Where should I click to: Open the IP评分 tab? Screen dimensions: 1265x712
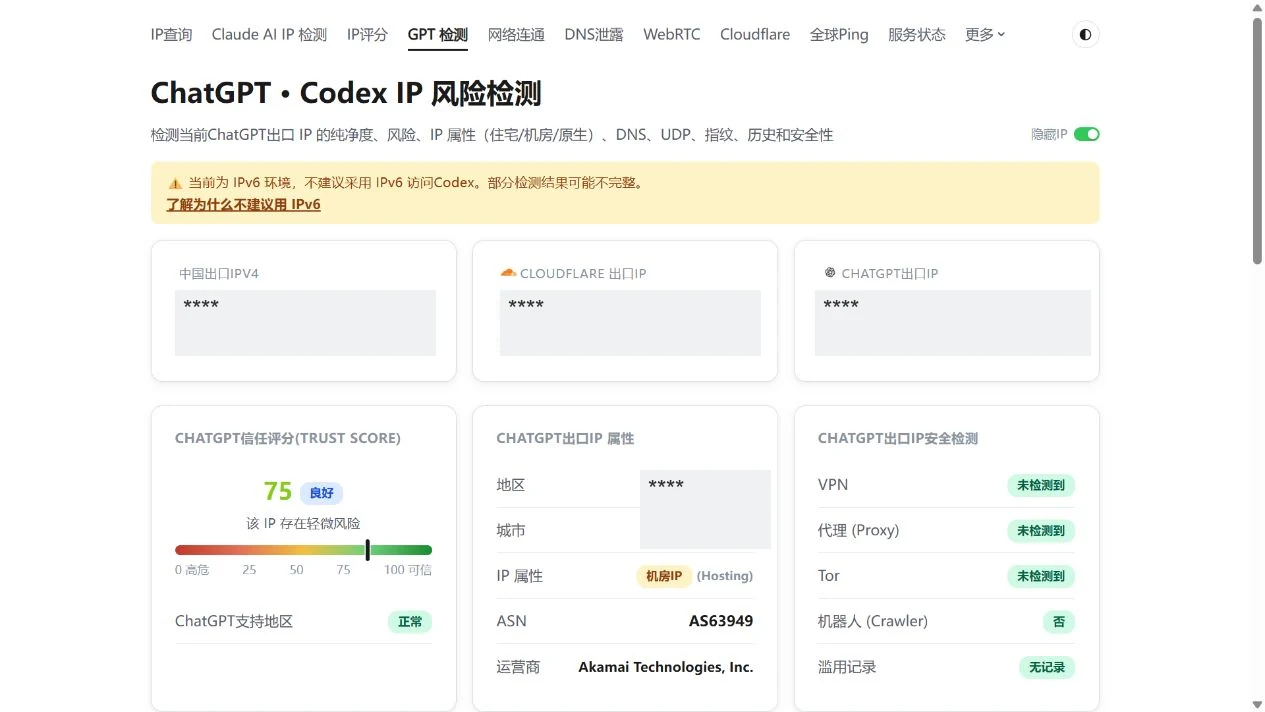point(367,34)
